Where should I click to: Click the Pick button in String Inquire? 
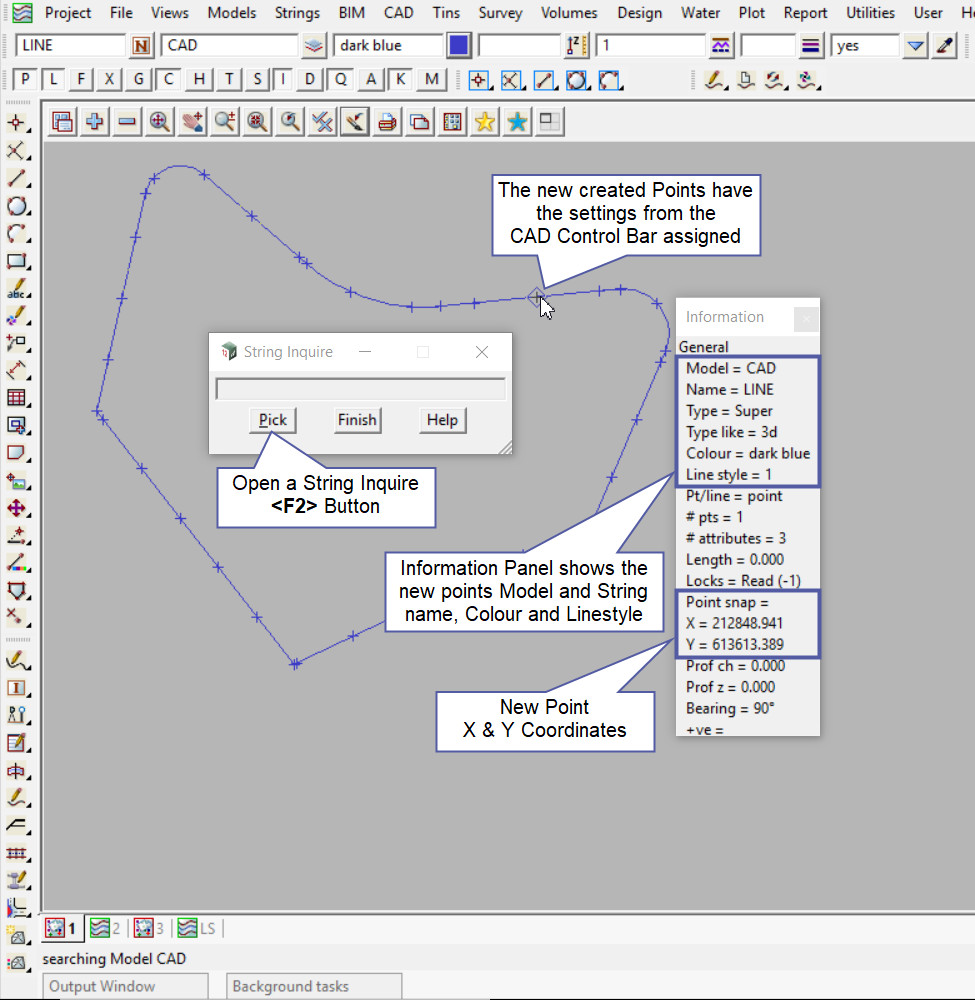(272, 420)
